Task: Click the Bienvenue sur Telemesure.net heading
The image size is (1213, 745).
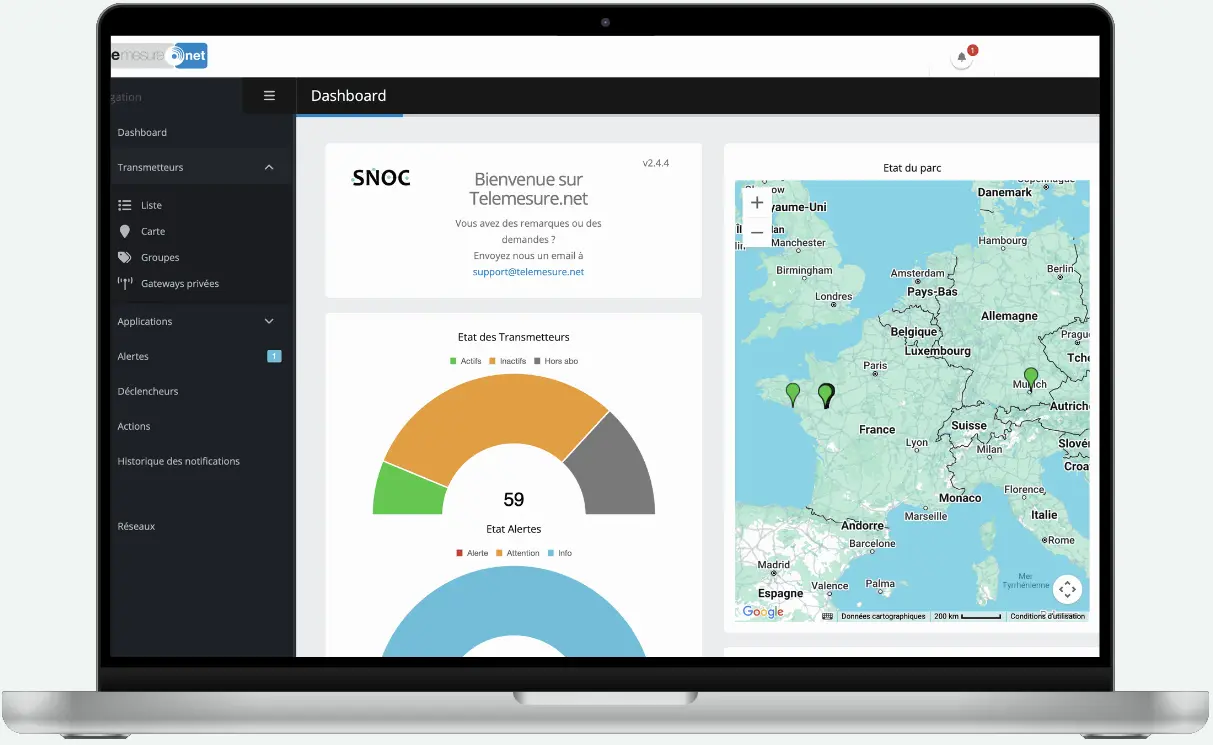Action: coord(528,189)
